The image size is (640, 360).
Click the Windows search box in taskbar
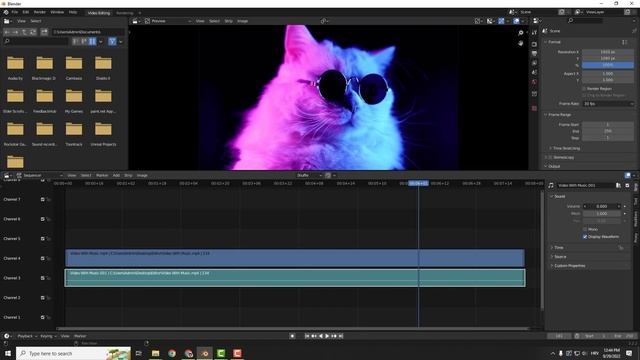click(x=73, y=353)
